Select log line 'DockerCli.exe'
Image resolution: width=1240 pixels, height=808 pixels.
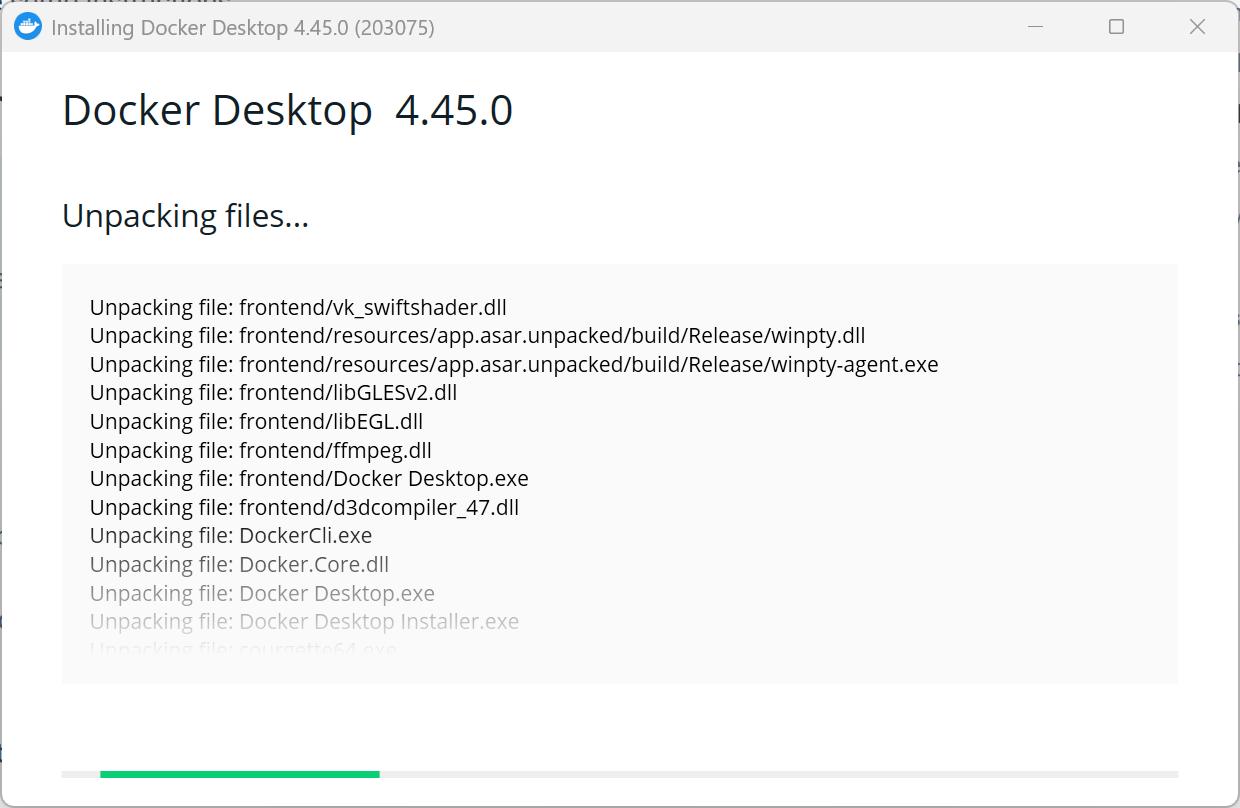pyautogui.click(x=231, y=536)
